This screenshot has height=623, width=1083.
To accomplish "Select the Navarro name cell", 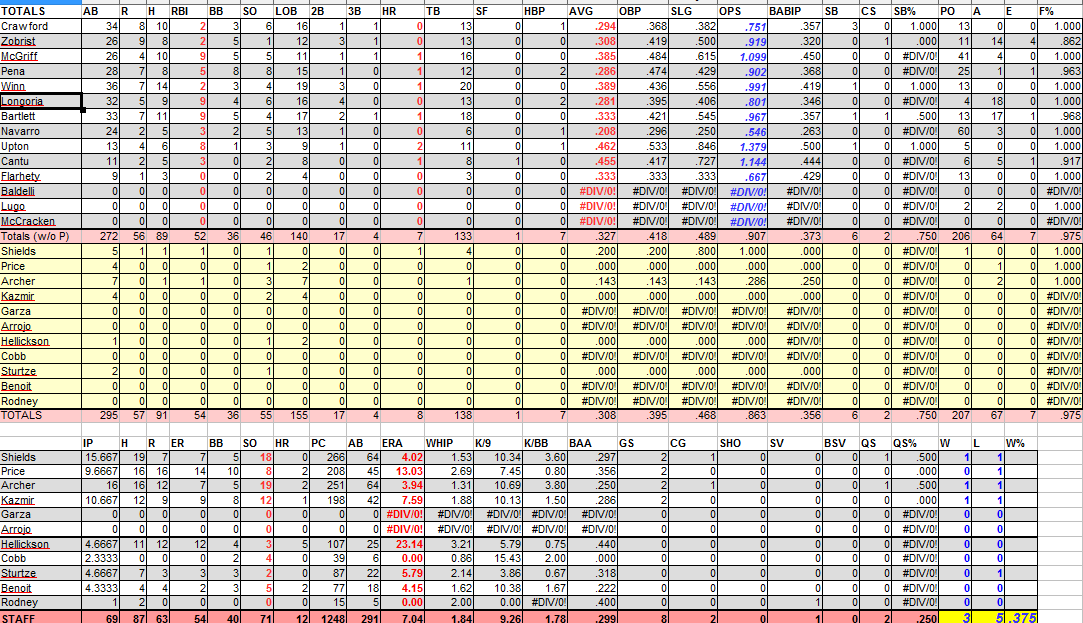I will pos(41,131).
